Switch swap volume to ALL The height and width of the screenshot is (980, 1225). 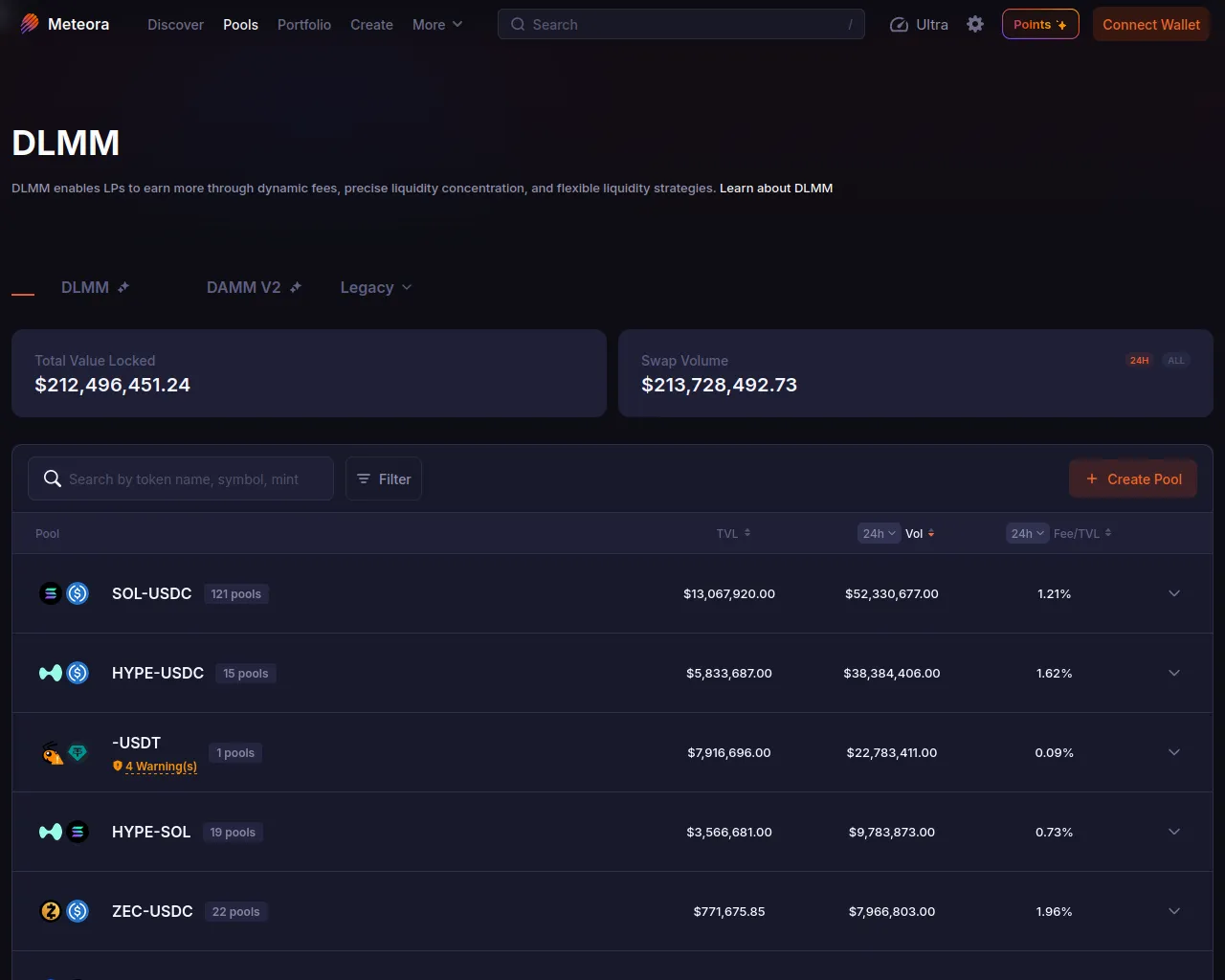click(x=1176, y=361)
